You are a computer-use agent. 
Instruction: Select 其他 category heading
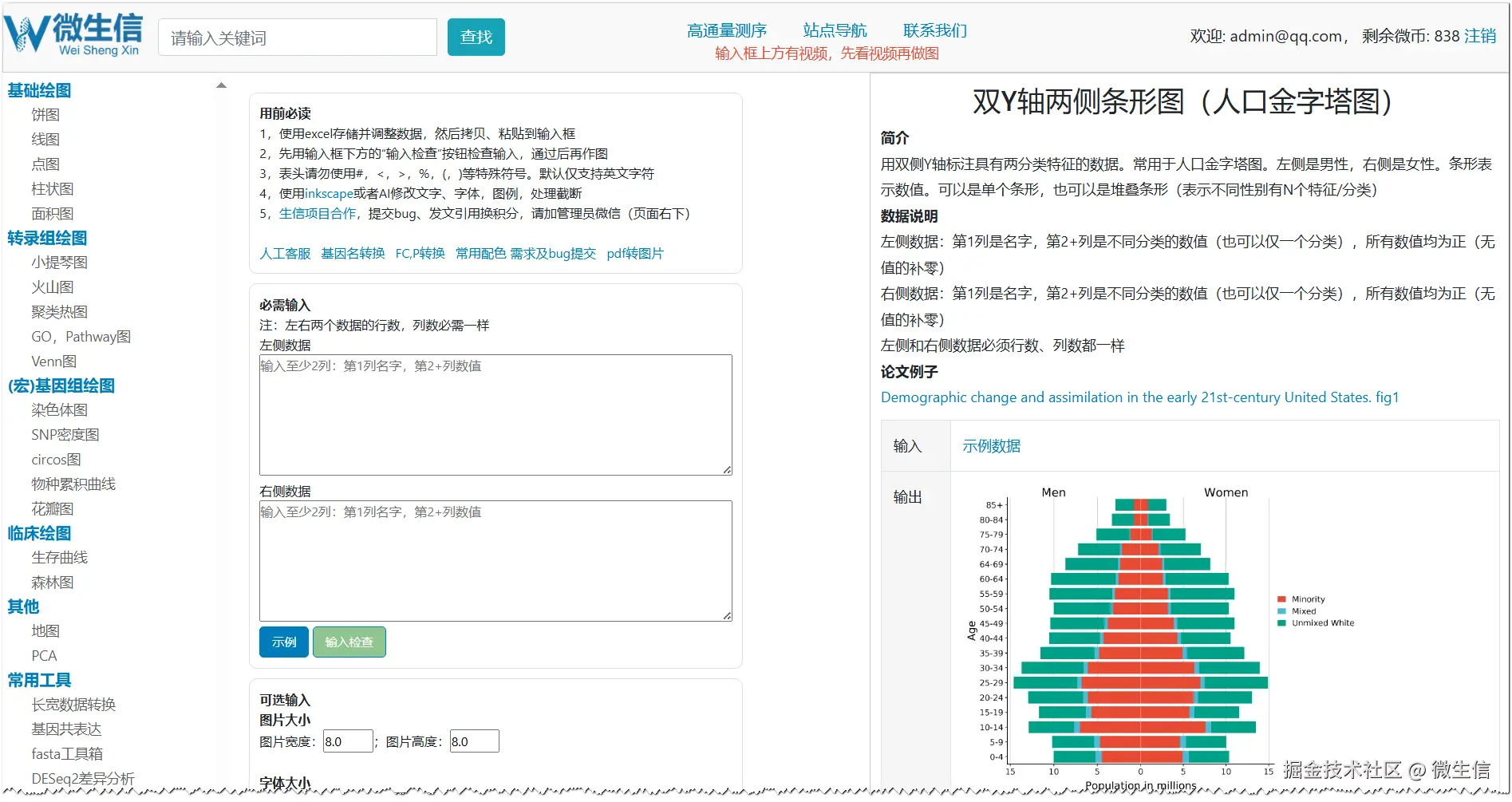click(x=23, y=606)
